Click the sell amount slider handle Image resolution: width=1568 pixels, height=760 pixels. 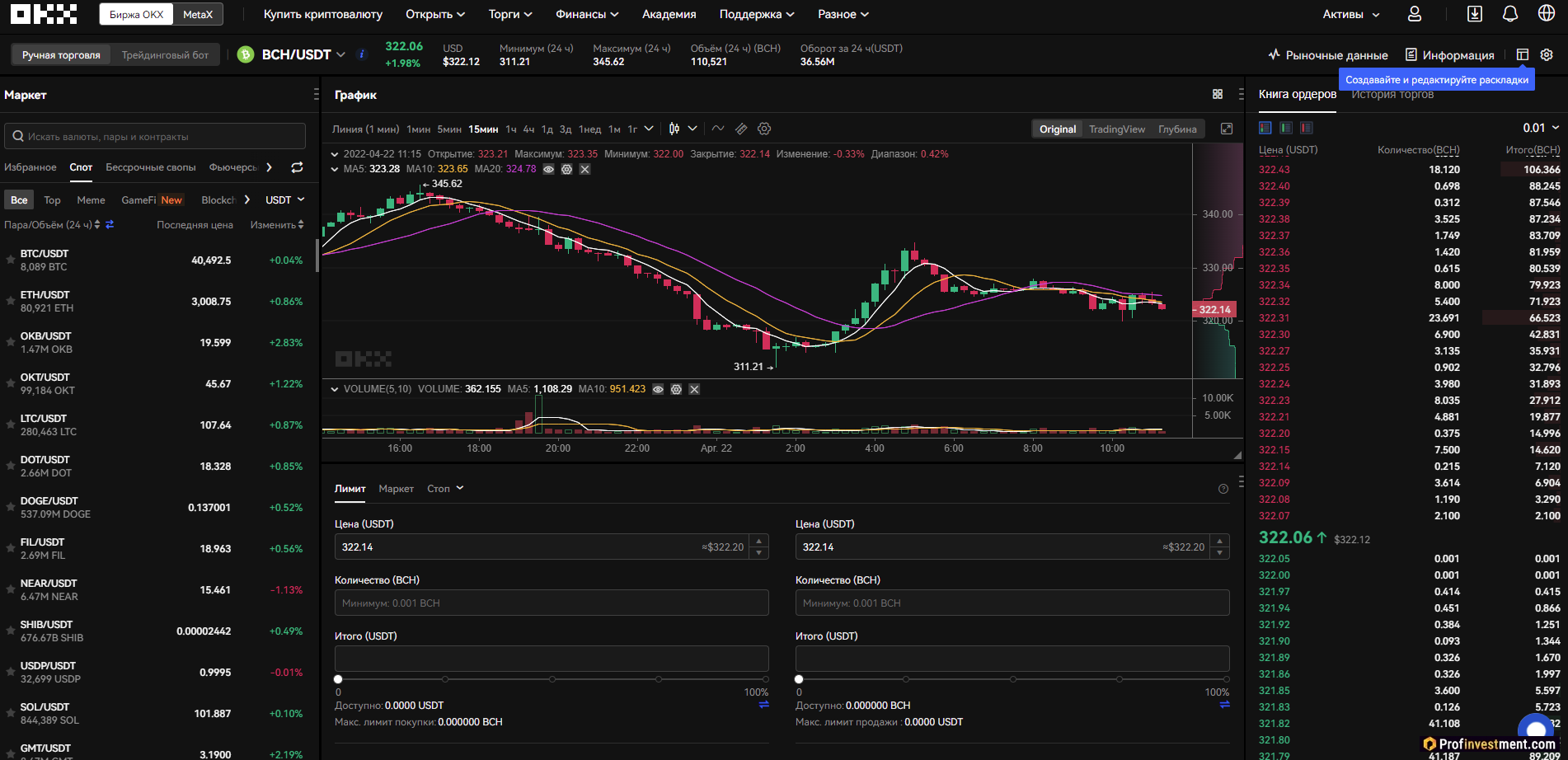point(799,679)
